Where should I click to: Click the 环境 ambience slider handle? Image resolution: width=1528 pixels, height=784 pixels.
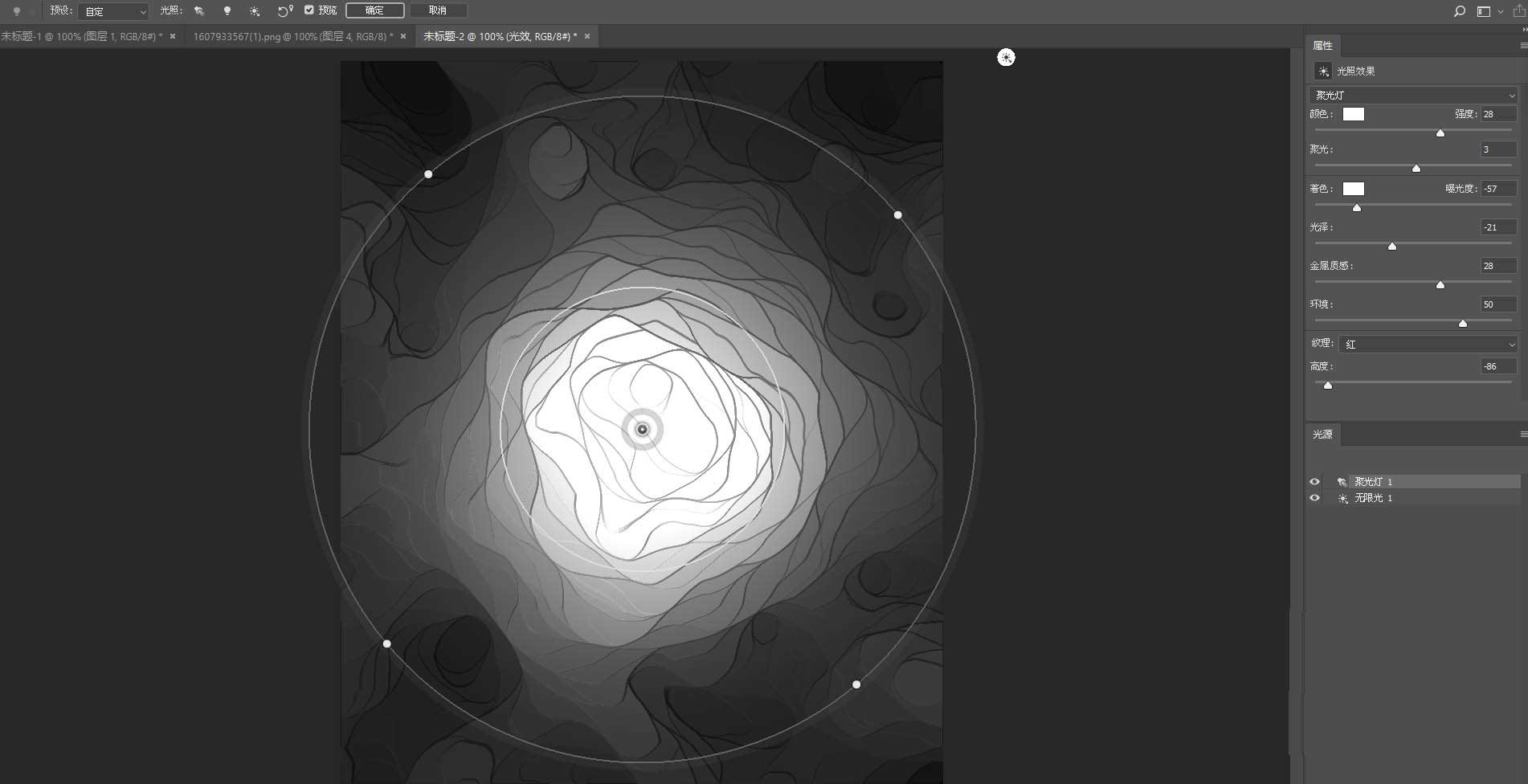[x=1463, y=323]
